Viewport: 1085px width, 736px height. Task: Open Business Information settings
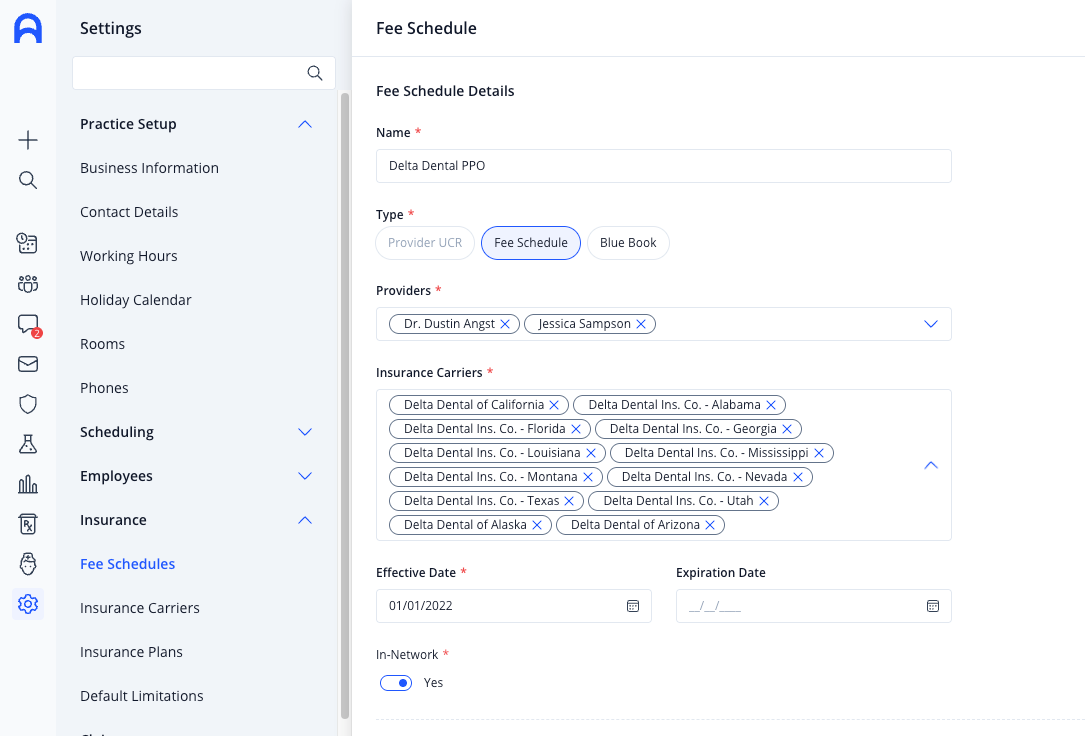[149, 168]
